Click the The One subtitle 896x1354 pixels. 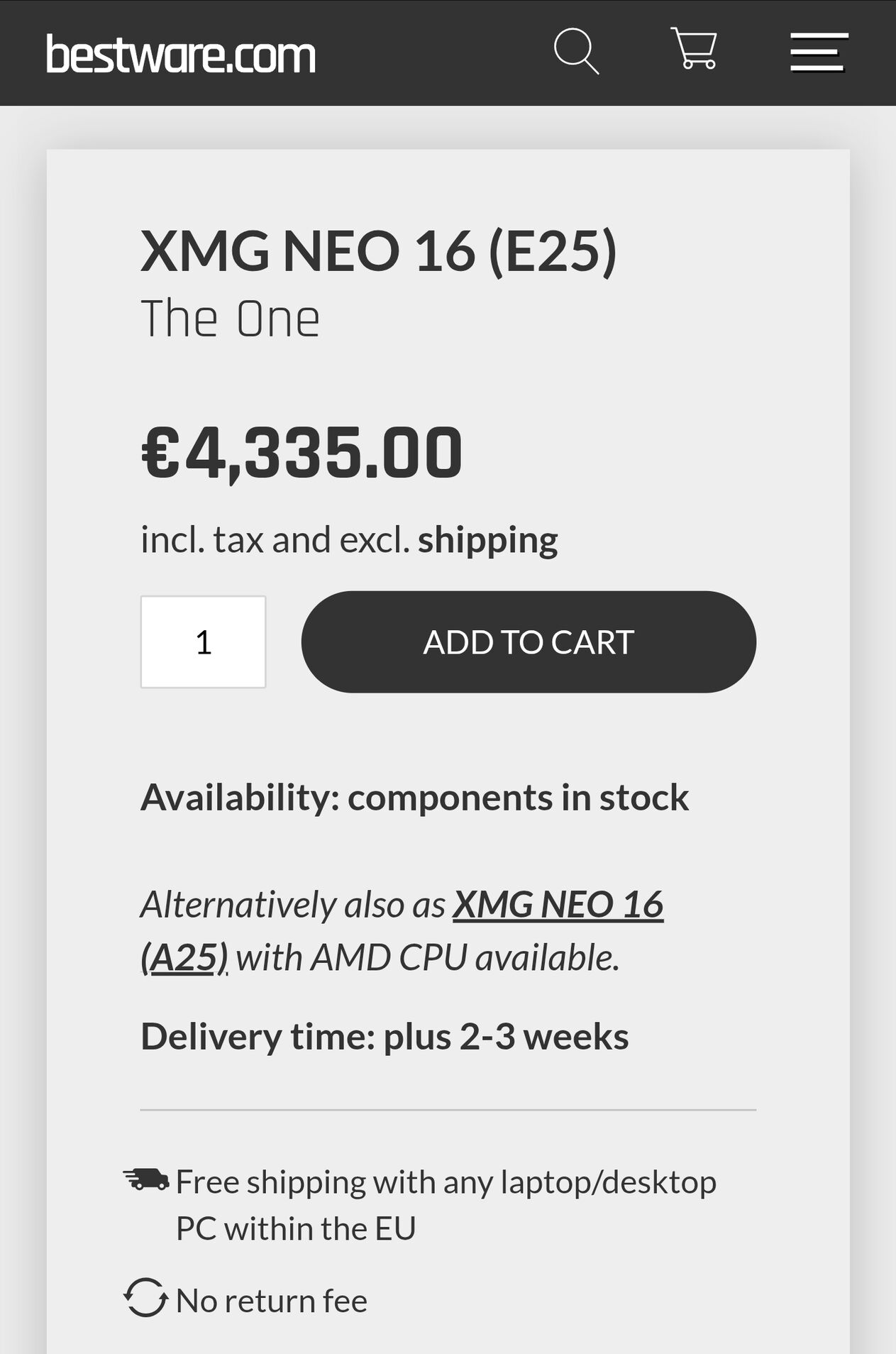230,319
